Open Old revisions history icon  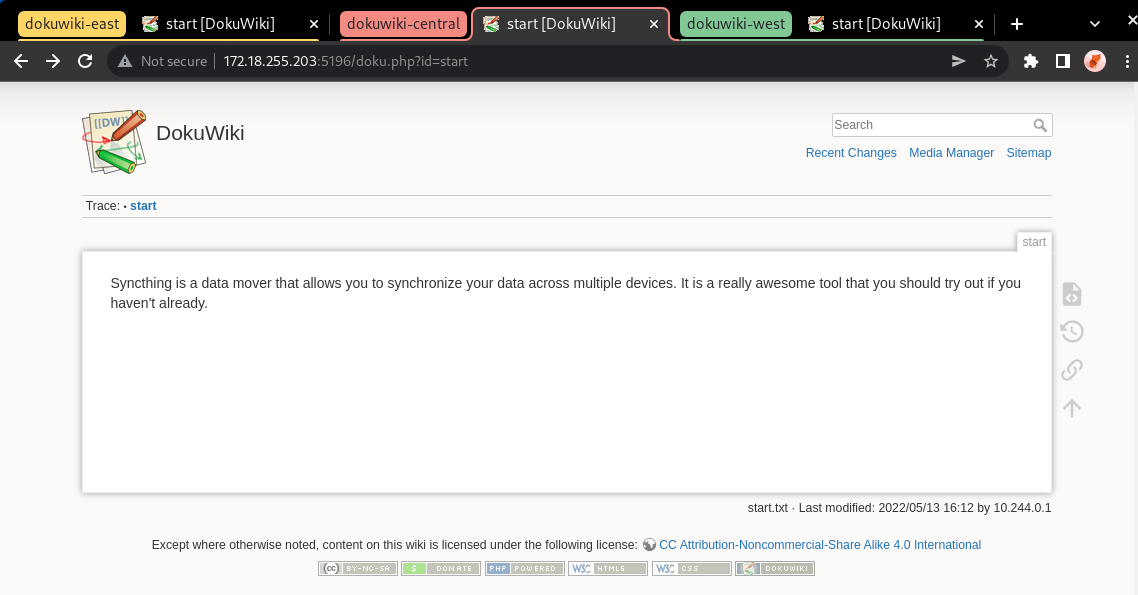[x=1071, y=332]
